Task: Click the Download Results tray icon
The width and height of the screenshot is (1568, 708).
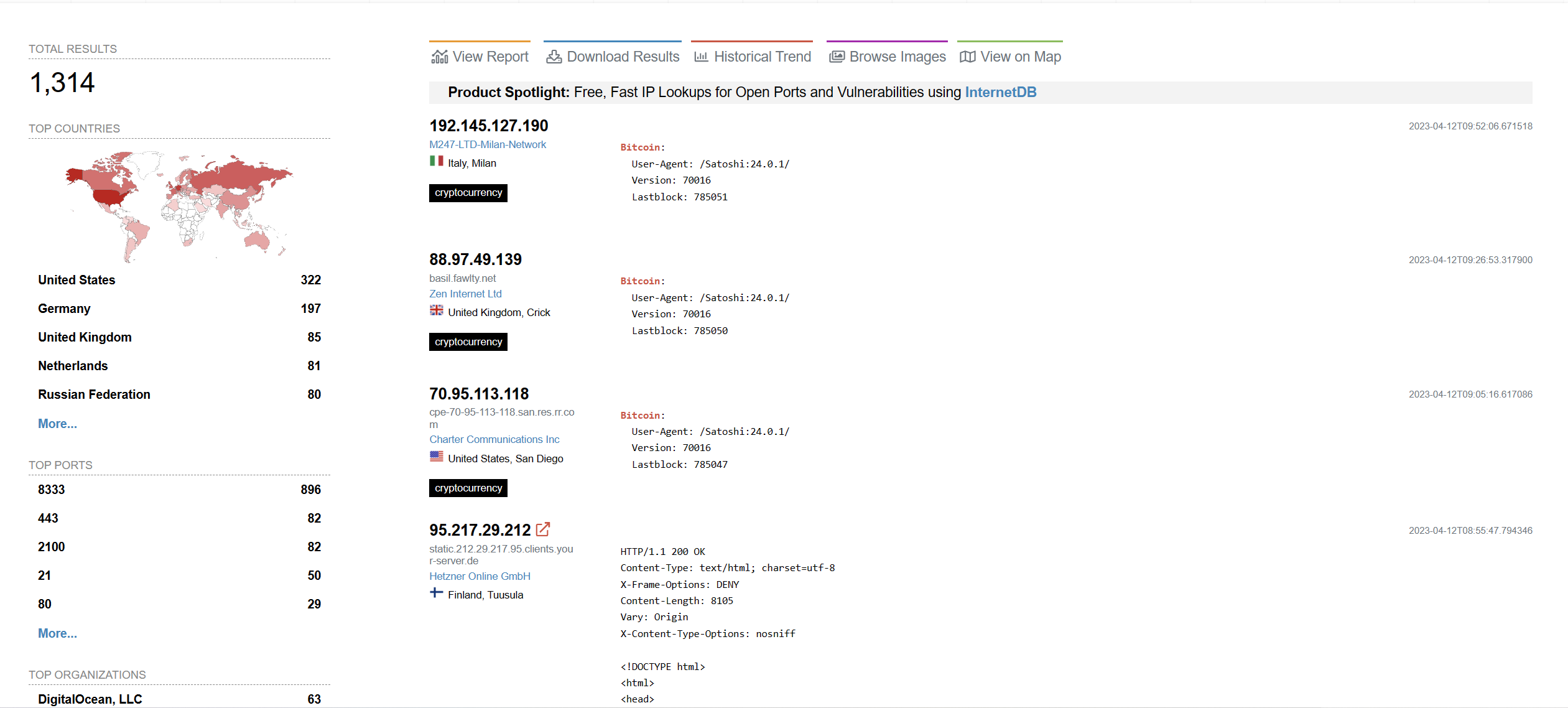Action: tap(554, 57)
